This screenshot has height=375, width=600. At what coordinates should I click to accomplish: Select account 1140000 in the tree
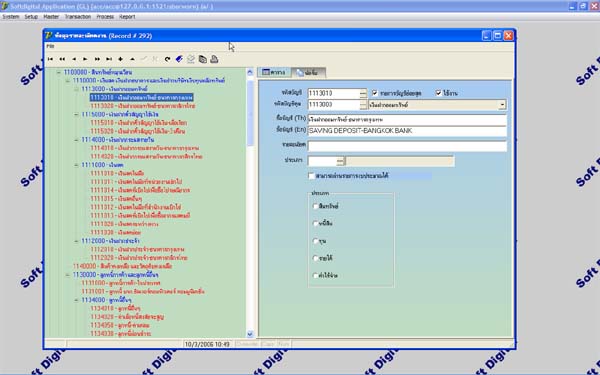click(122, 266)
